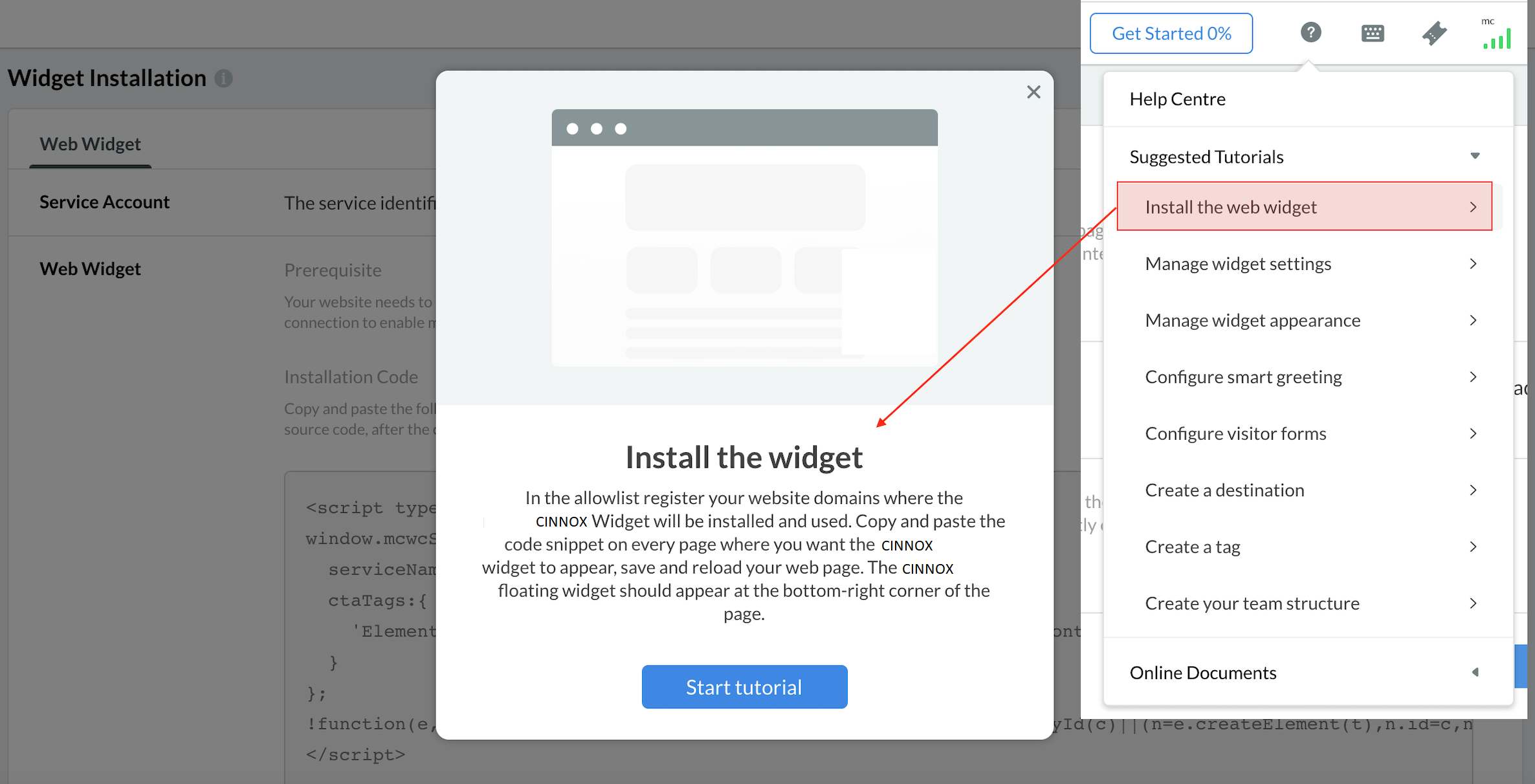1535x784 pixels.
Task: Select Create a destination tutorial
Action: [x=1224, y=490]
